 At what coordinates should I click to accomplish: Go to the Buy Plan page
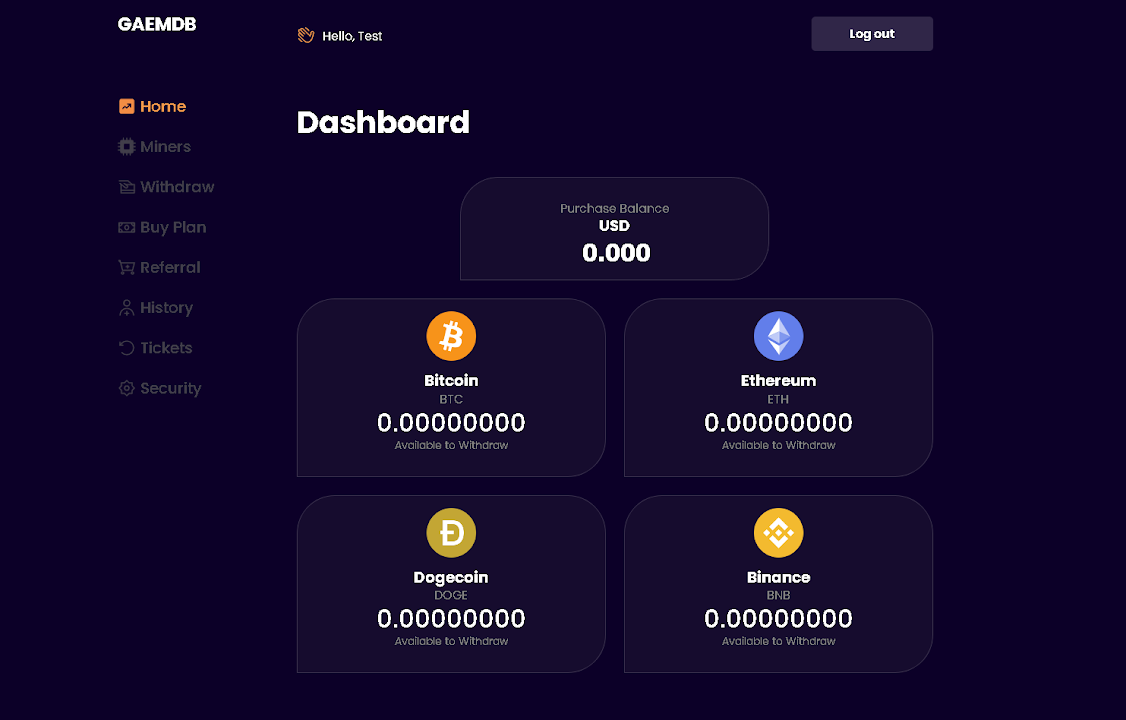(172, 227)
